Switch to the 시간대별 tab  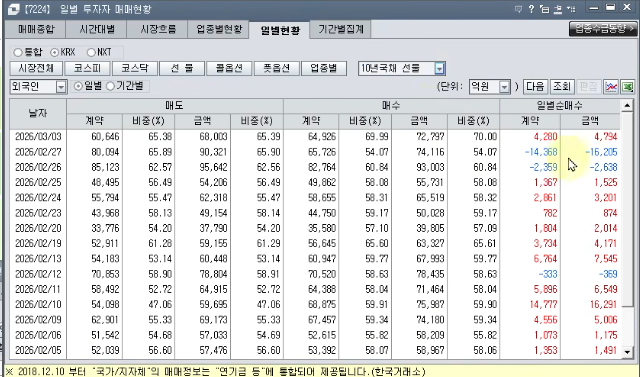[97, 29]
